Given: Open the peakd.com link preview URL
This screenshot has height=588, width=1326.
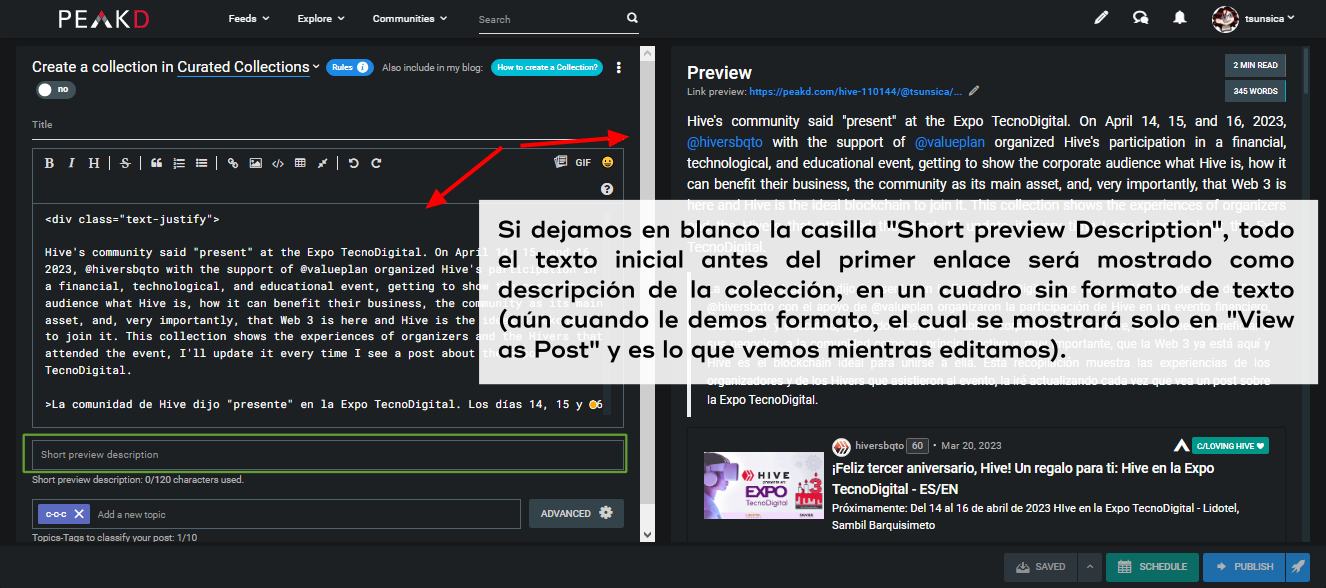Looking at the screenshot, I should coord(856,91).
